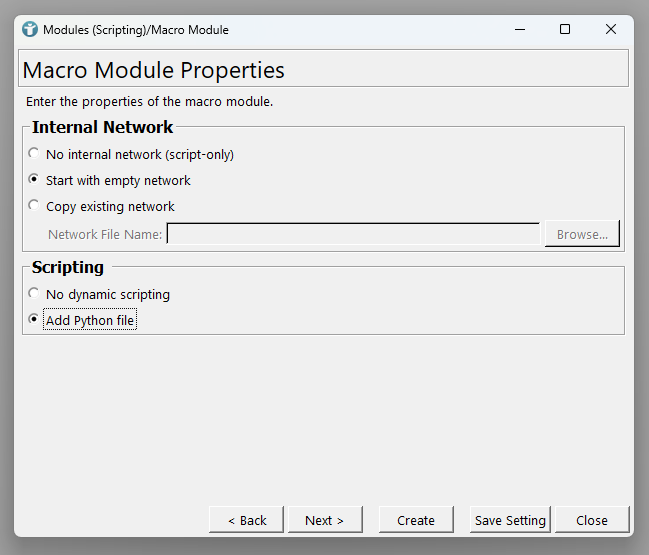Enable Add Python file option
This screenshot has width=649, height=555.
click(35, 320)
